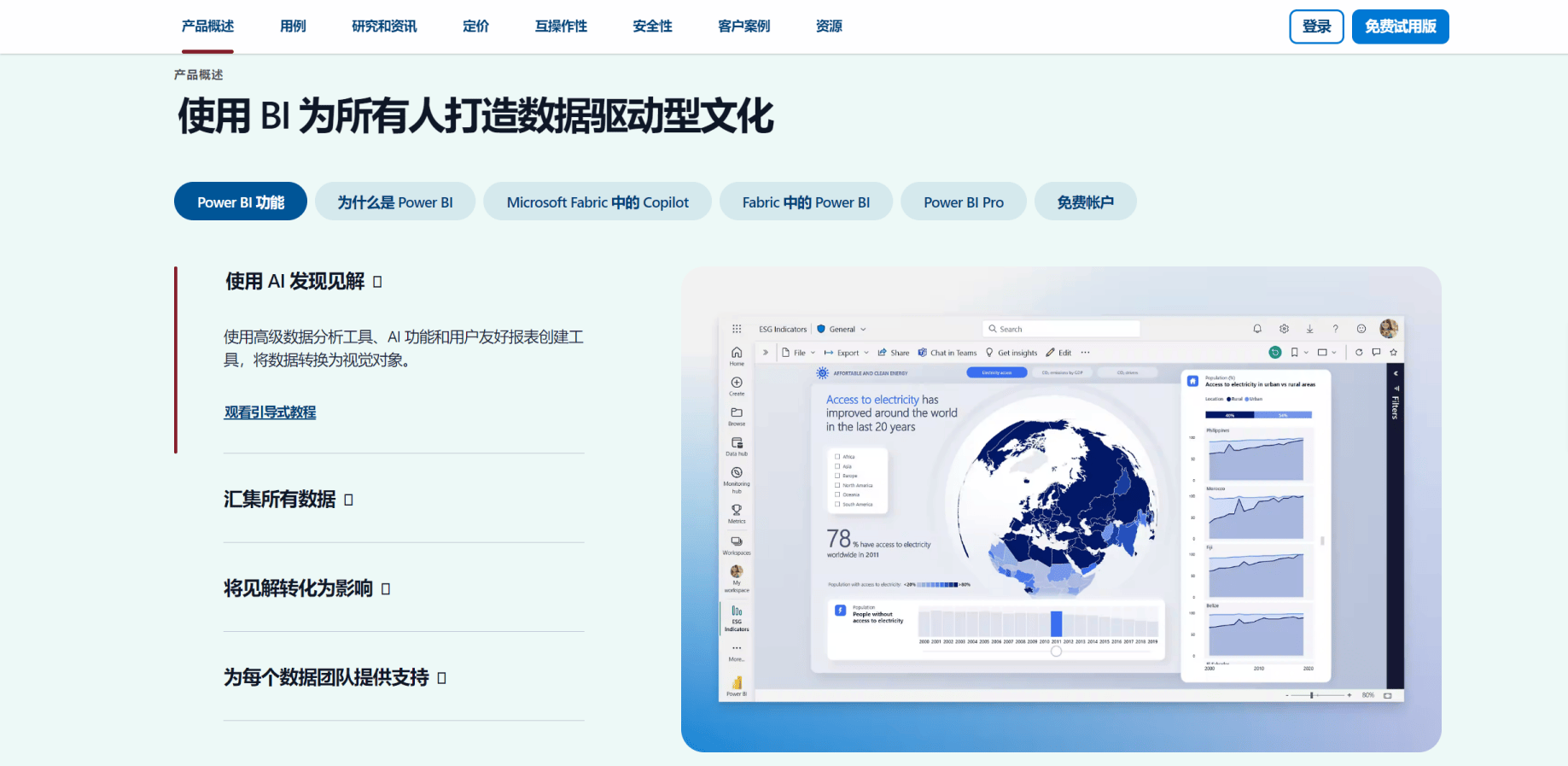Switch to the Fabric 中的 Power BI tab

[806, 202]
